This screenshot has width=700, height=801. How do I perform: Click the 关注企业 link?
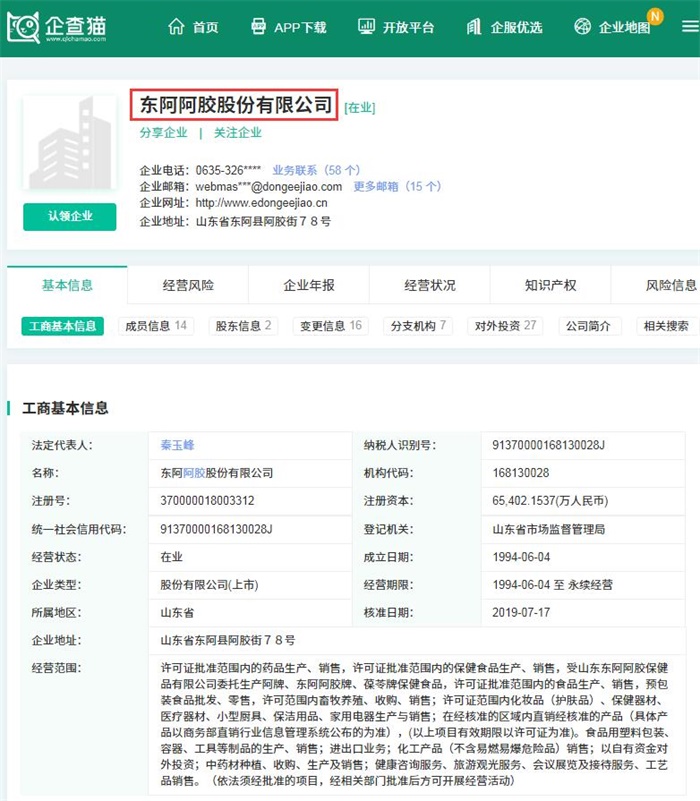pyautogui.click(x=238, y=133)
